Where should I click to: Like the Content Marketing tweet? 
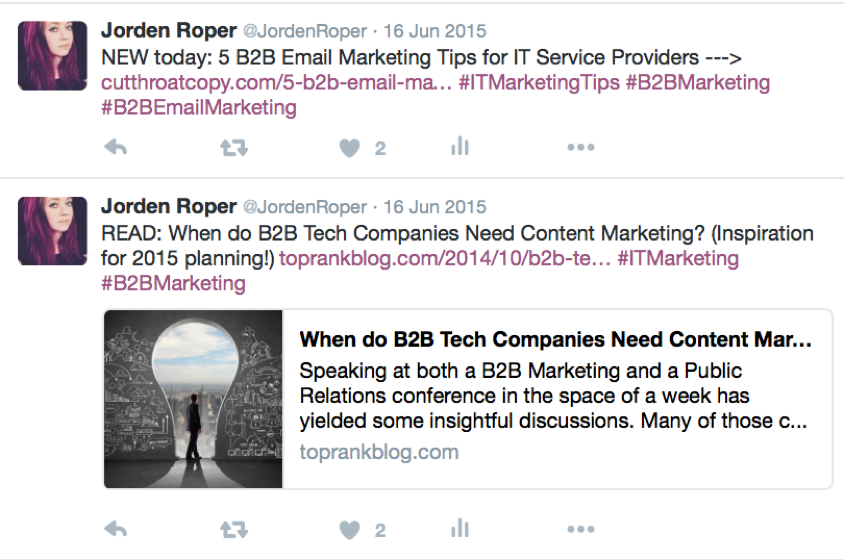(x=350, y=530)
